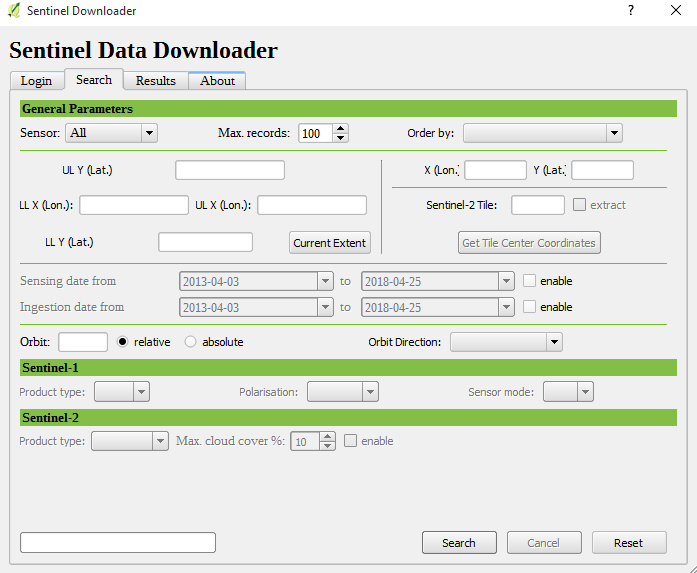This screenshot has width=697, height=573.
Task: Click the Current Extent button
Action: click(330, 243)
